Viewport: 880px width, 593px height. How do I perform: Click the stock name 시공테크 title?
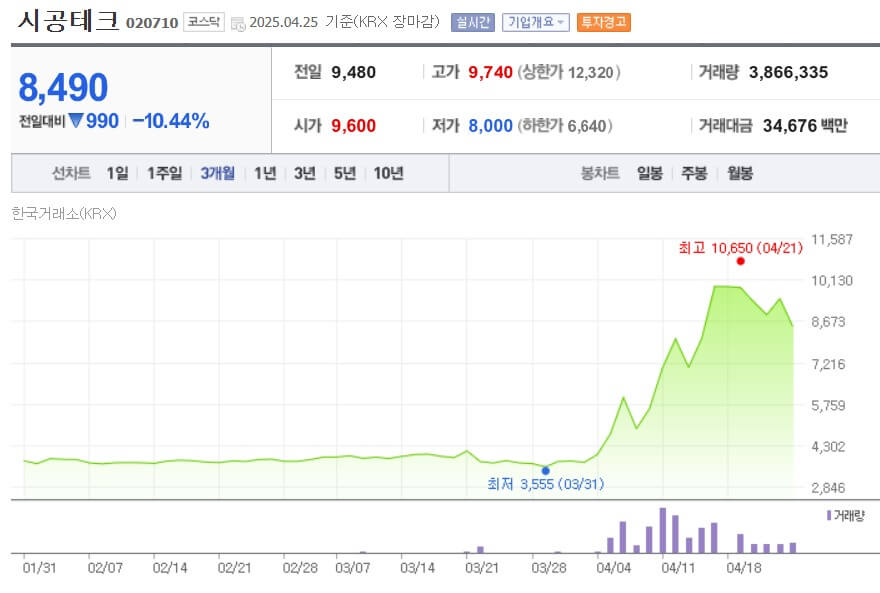(x=68, y=21)
